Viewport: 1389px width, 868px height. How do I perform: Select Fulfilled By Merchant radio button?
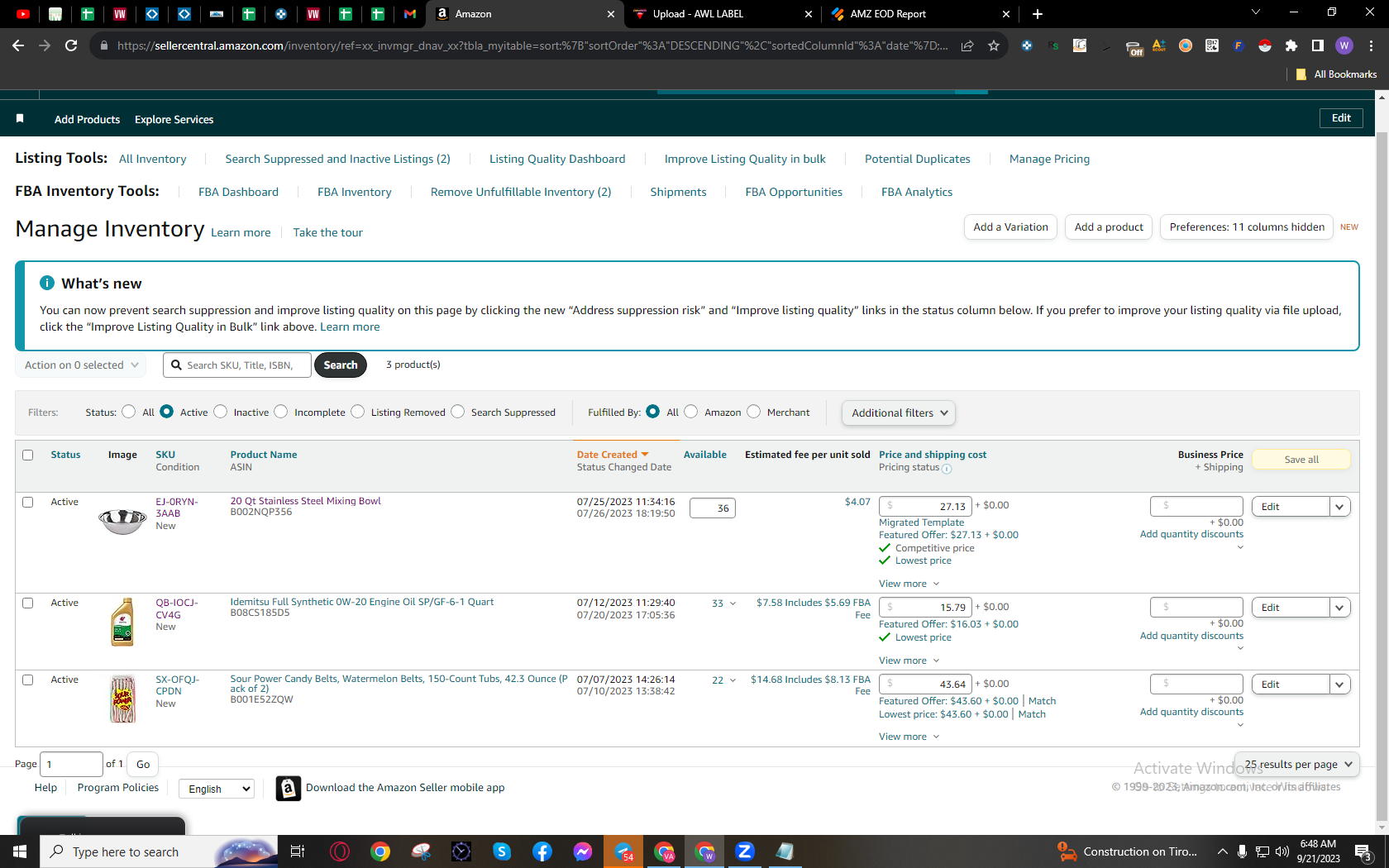click(x=753, y=412)
